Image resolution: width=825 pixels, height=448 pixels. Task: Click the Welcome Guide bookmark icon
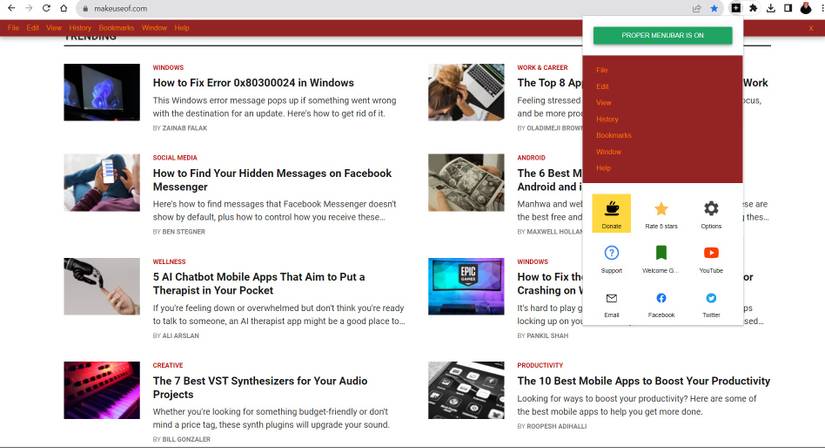pyautogui.click(x=661, y=253)
